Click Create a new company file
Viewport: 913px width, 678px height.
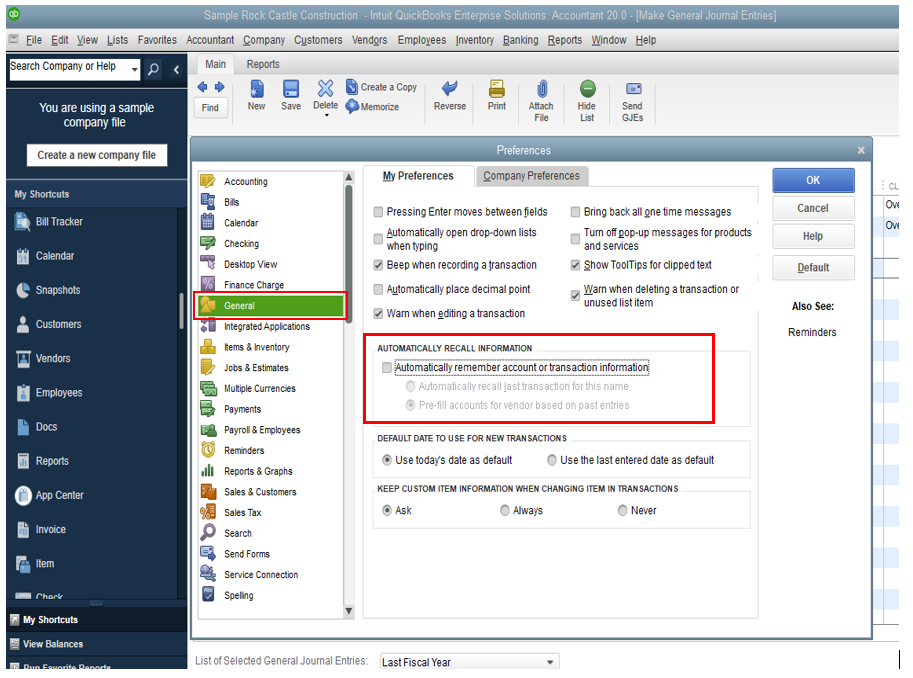click(x=97, y=155)
